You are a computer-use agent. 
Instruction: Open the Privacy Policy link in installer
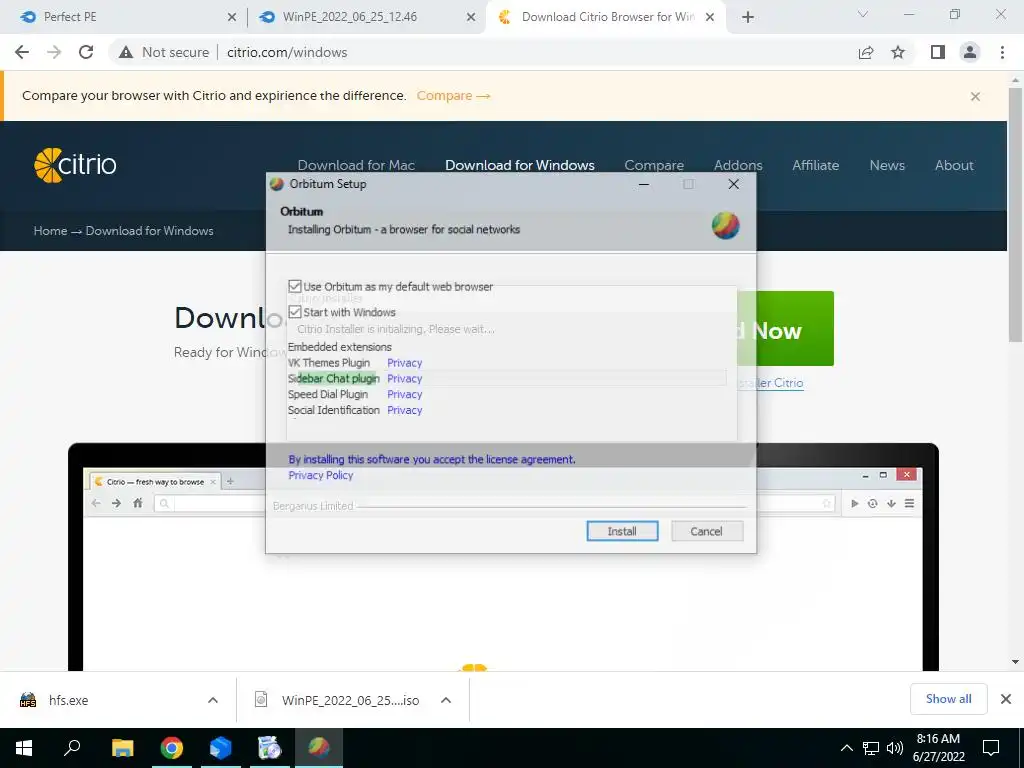coord(321,475)
